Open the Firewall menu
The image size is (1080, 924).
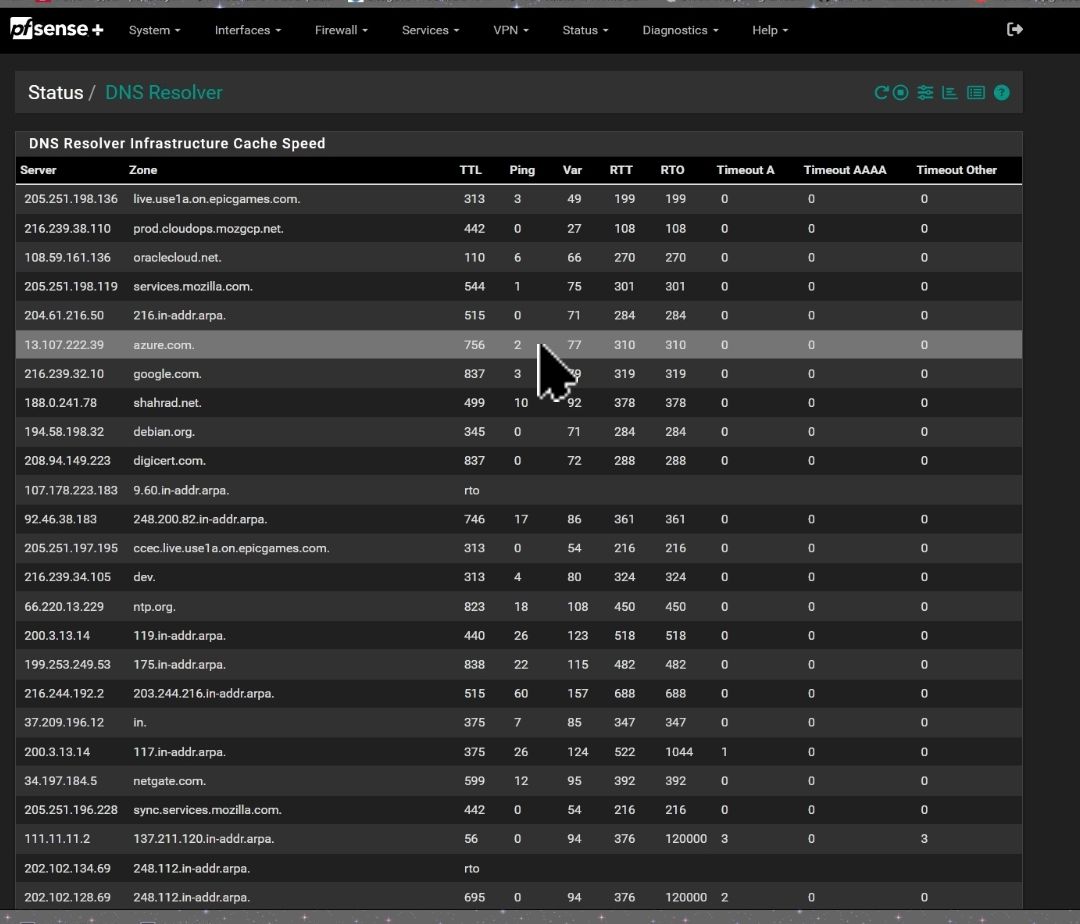[341, 30]
